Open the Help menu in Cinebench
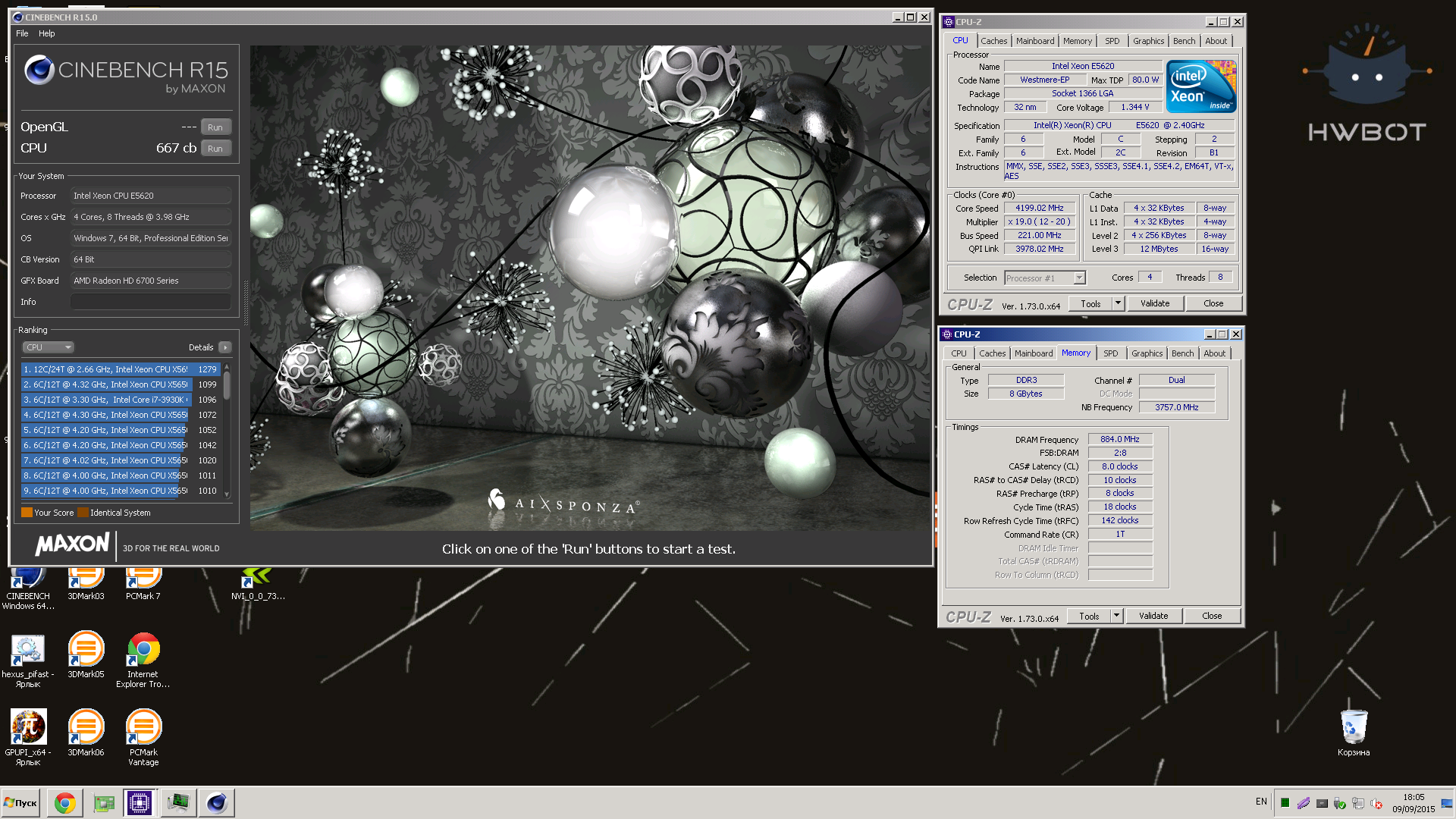Viewport: 1456px width, 819px height. [x=47, y=33]
